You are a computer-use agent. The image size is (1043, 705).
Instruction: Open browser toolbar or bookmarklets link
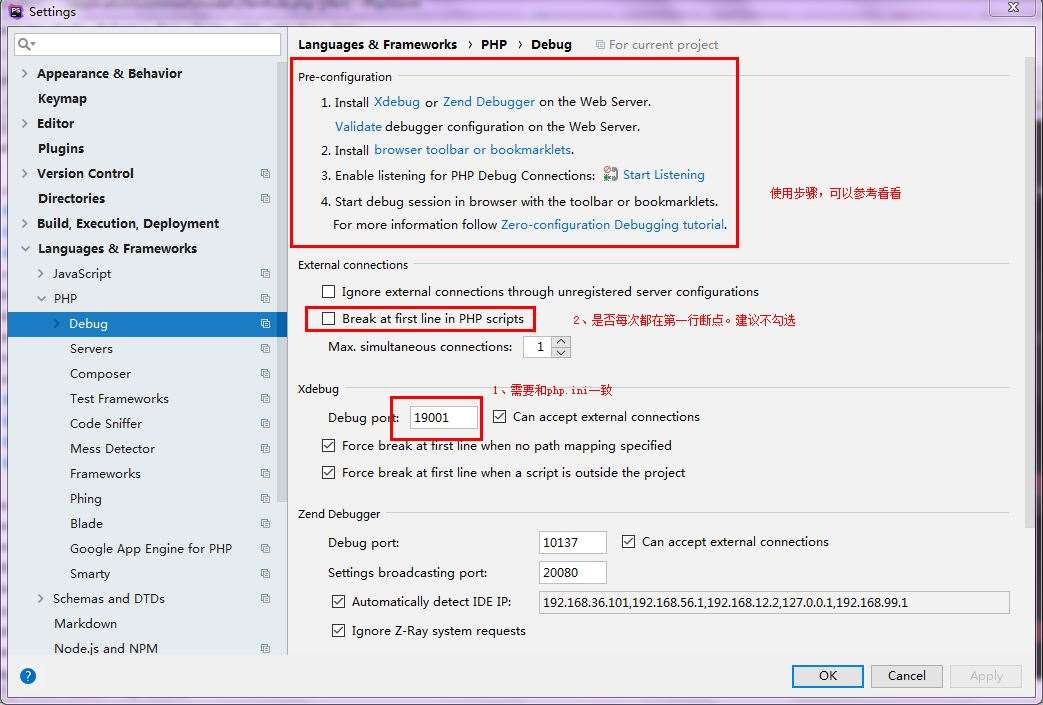[x=472, y=150]
